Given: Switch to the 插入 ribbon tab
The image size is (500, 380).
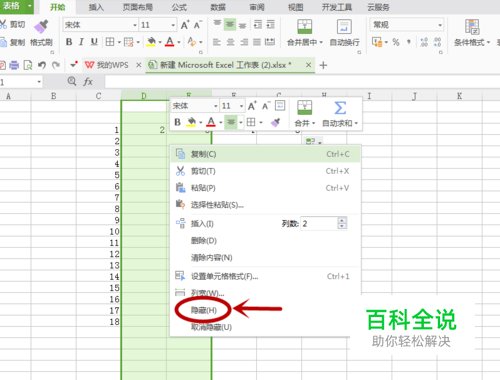Looking at the screenshot, I should click(x=96, y=7).
